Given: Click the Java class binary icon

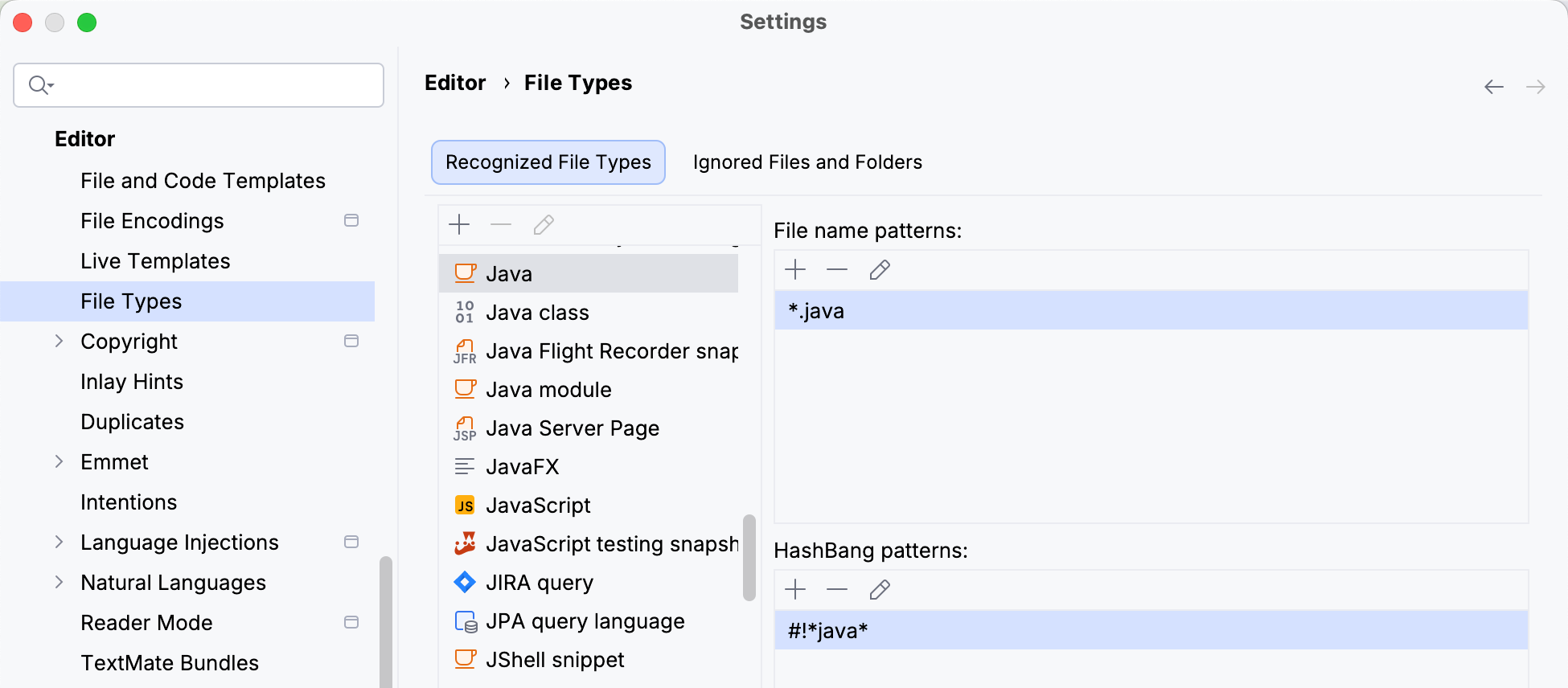Looking at the screenshot, I should tap(465, 312).
